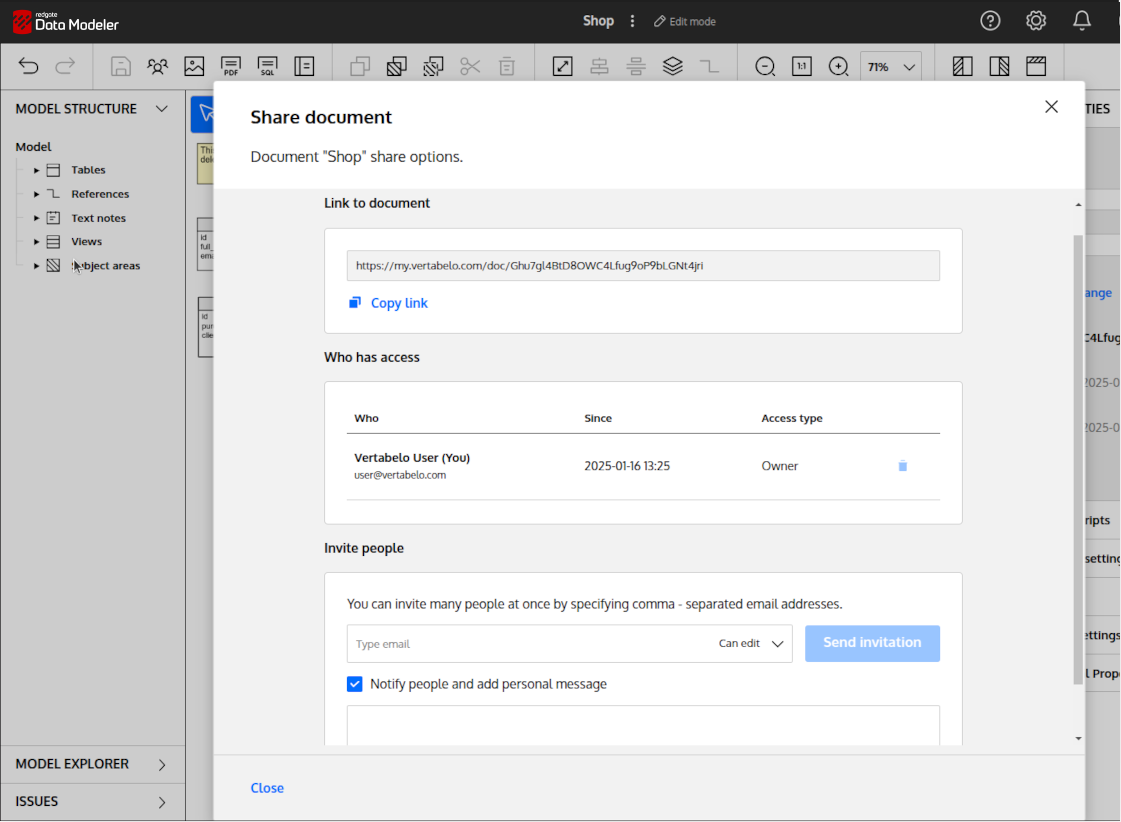This screenshot has width=1121, height=822.
Task: Open the zoom percentage dropdown
Action: (890, 65)
